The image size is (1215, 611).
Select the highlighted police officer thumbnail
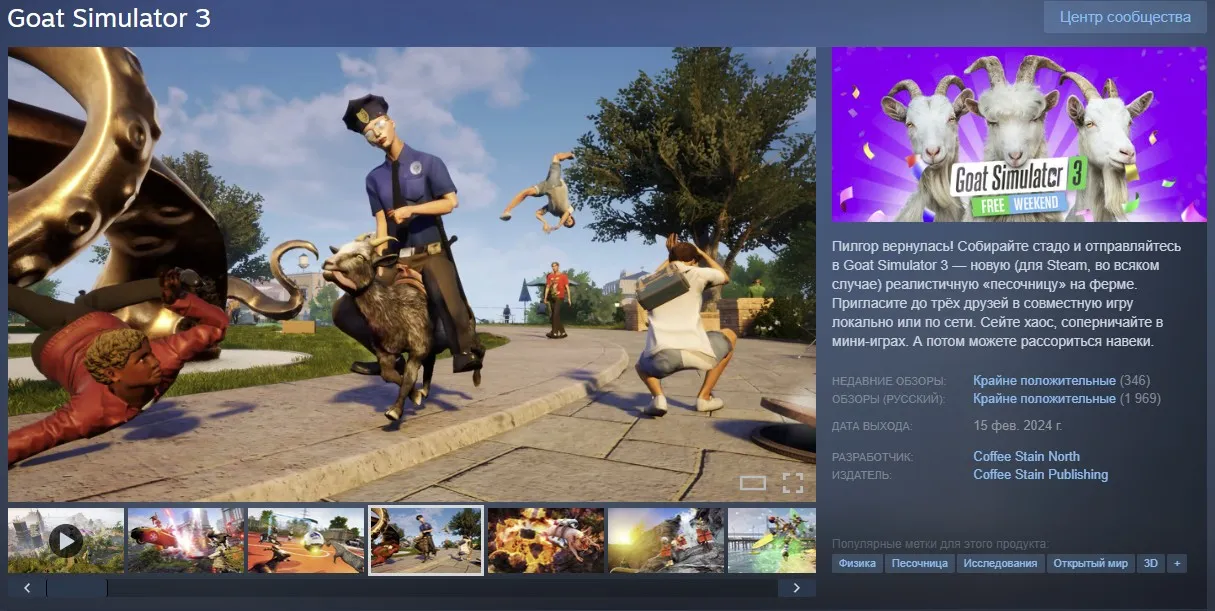[426, 541]
